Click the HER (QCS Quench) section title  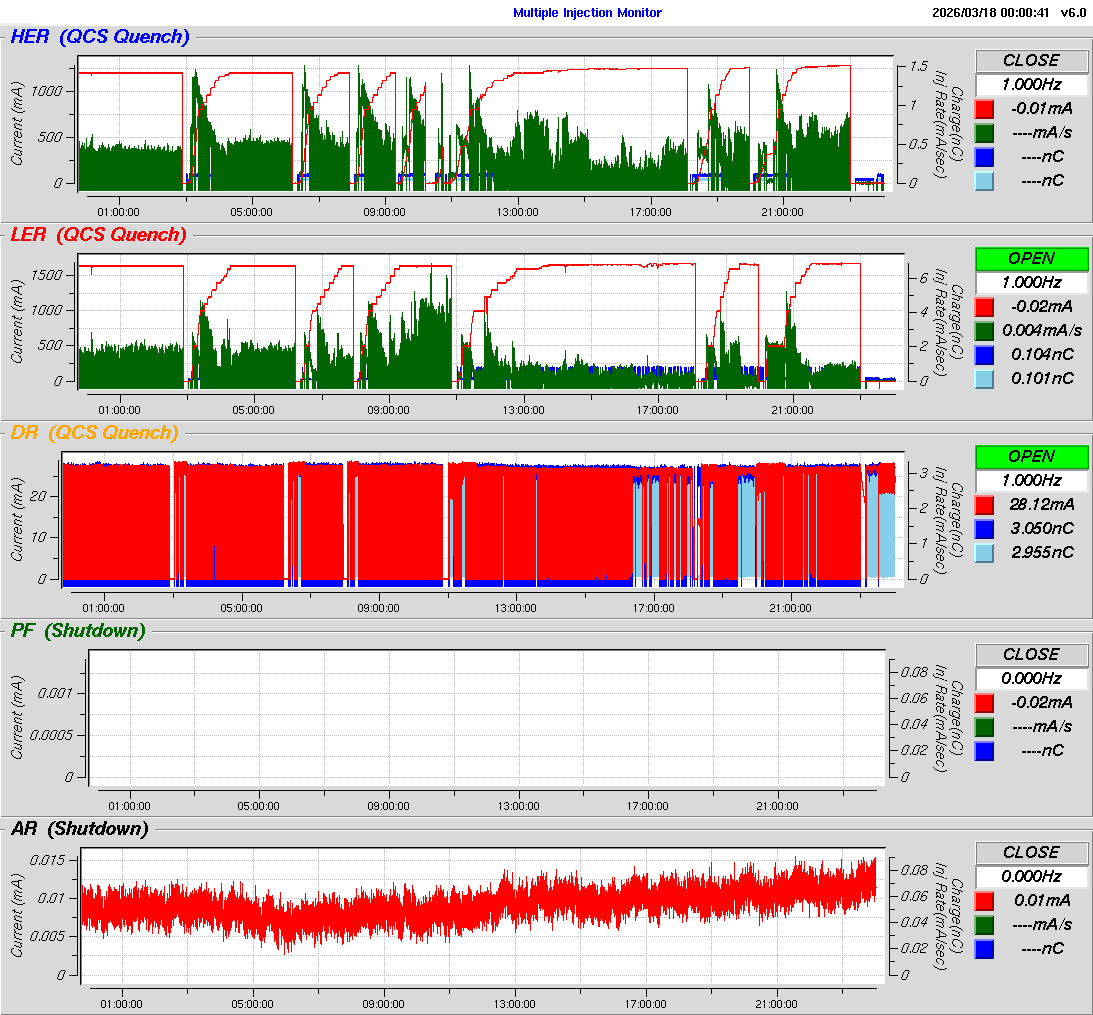[x=99, y=37]
